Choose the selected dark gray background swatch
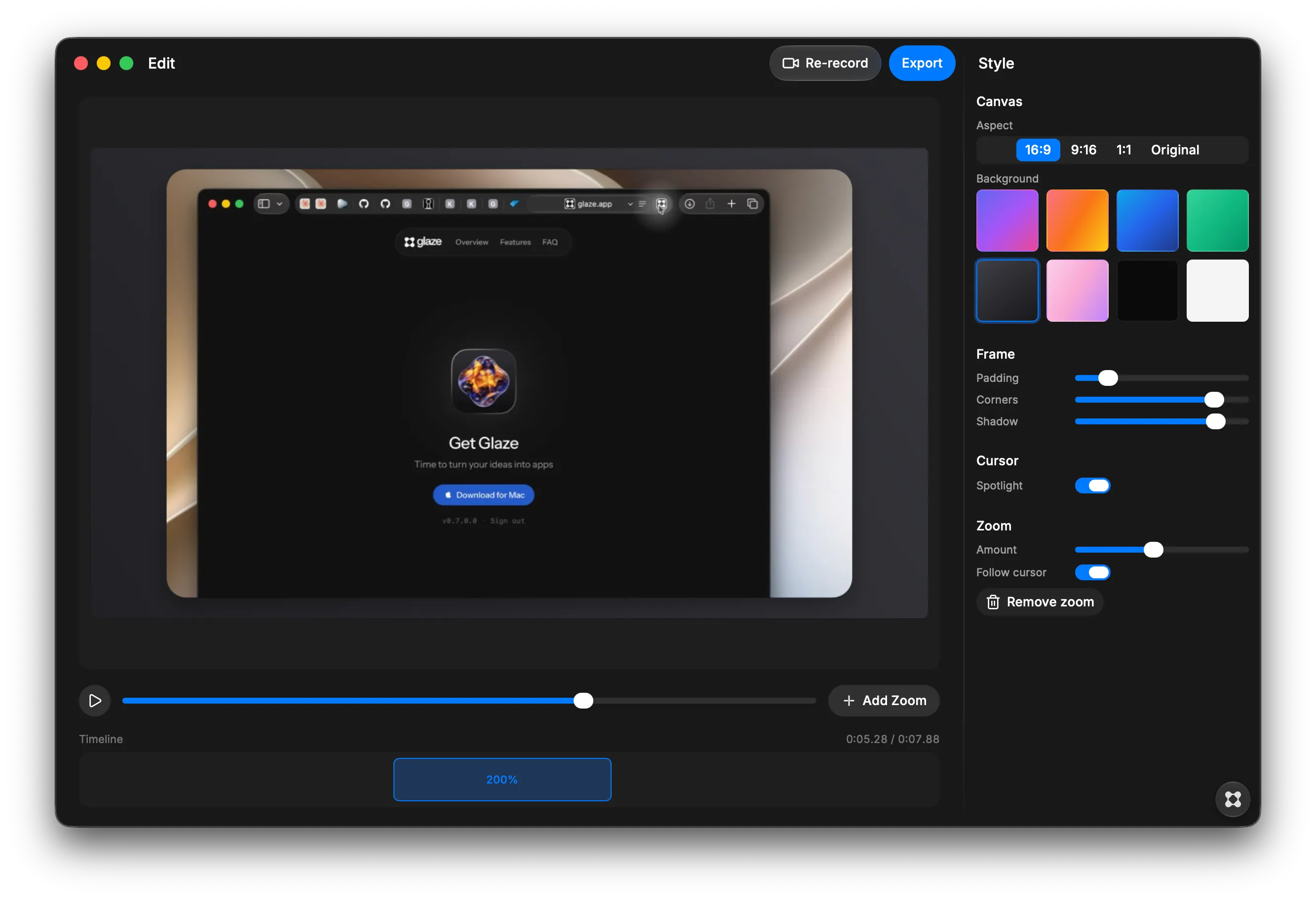 click(1007, 290)
